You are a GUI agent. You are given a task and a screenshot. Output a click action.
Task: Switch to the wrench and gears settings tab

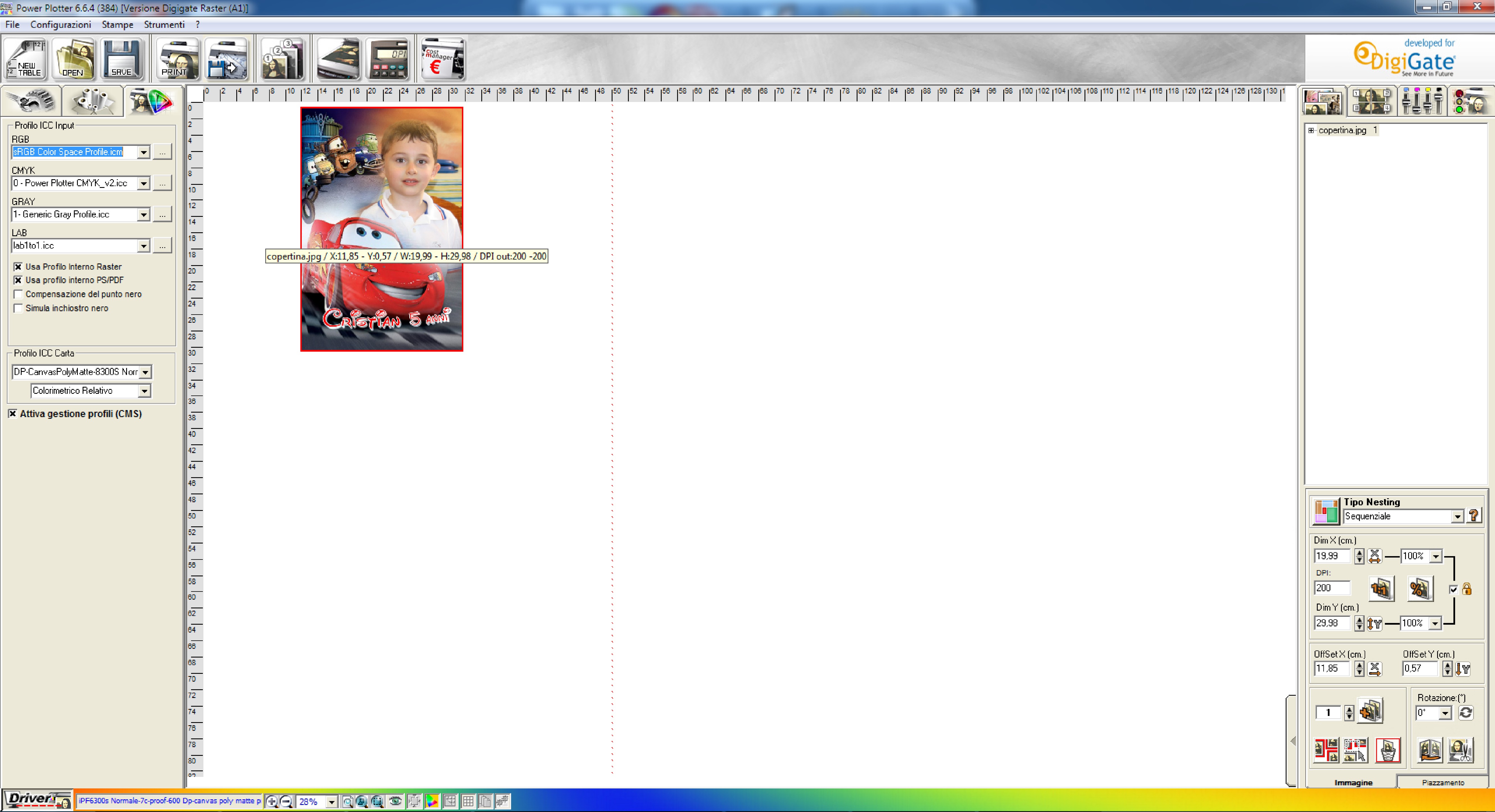click(31, 101)
